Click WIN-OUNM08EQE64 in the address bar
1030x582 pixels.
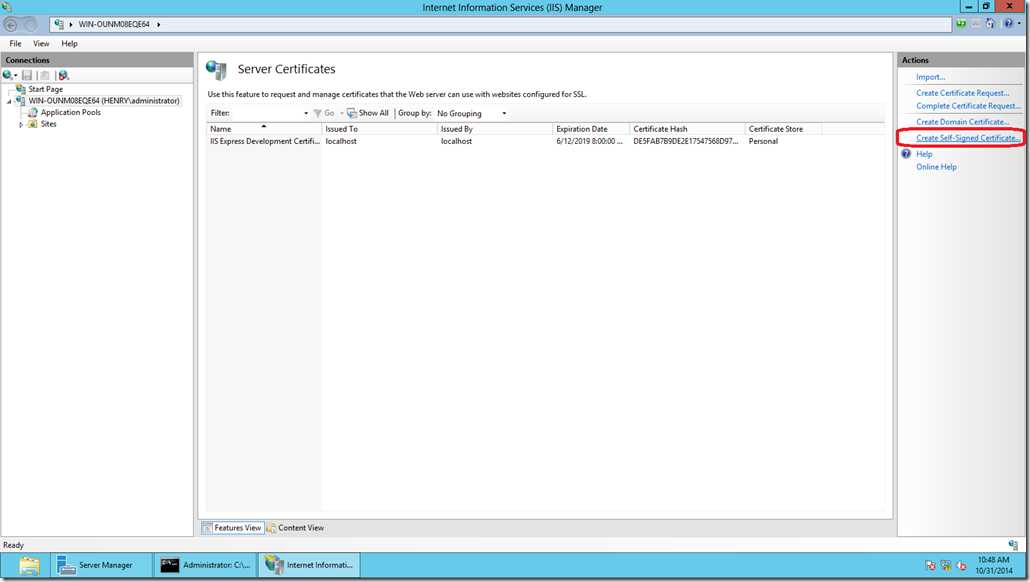click(x=114, y=24)
